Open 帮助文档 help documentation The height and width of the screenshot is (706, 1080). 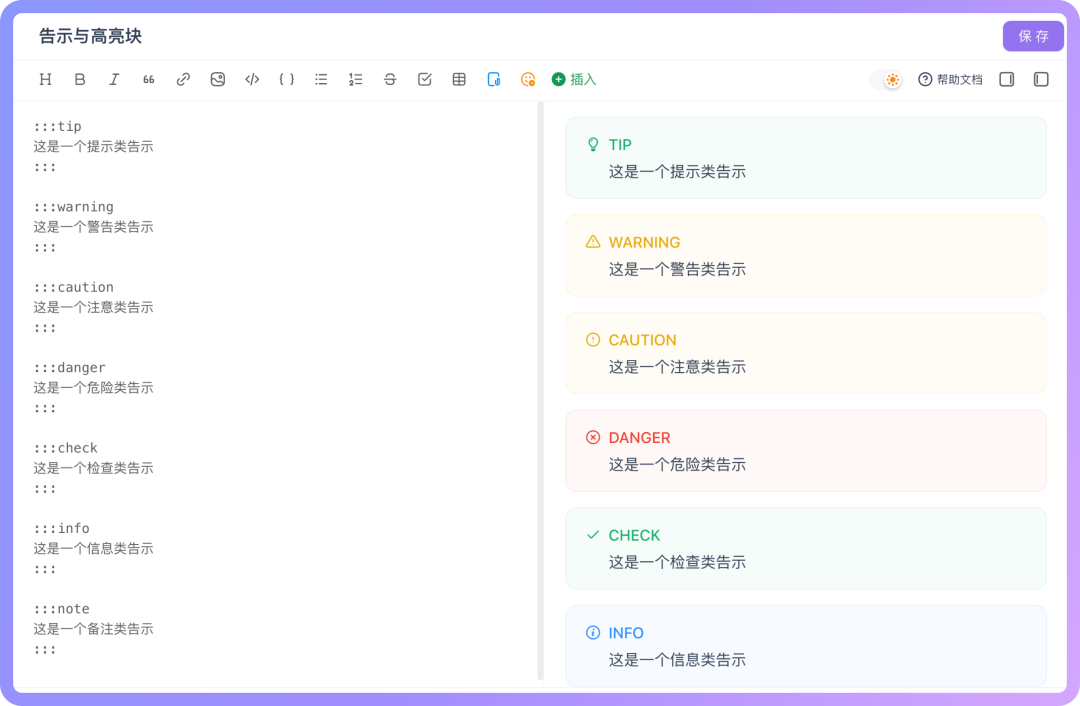(x=950, y=80)
